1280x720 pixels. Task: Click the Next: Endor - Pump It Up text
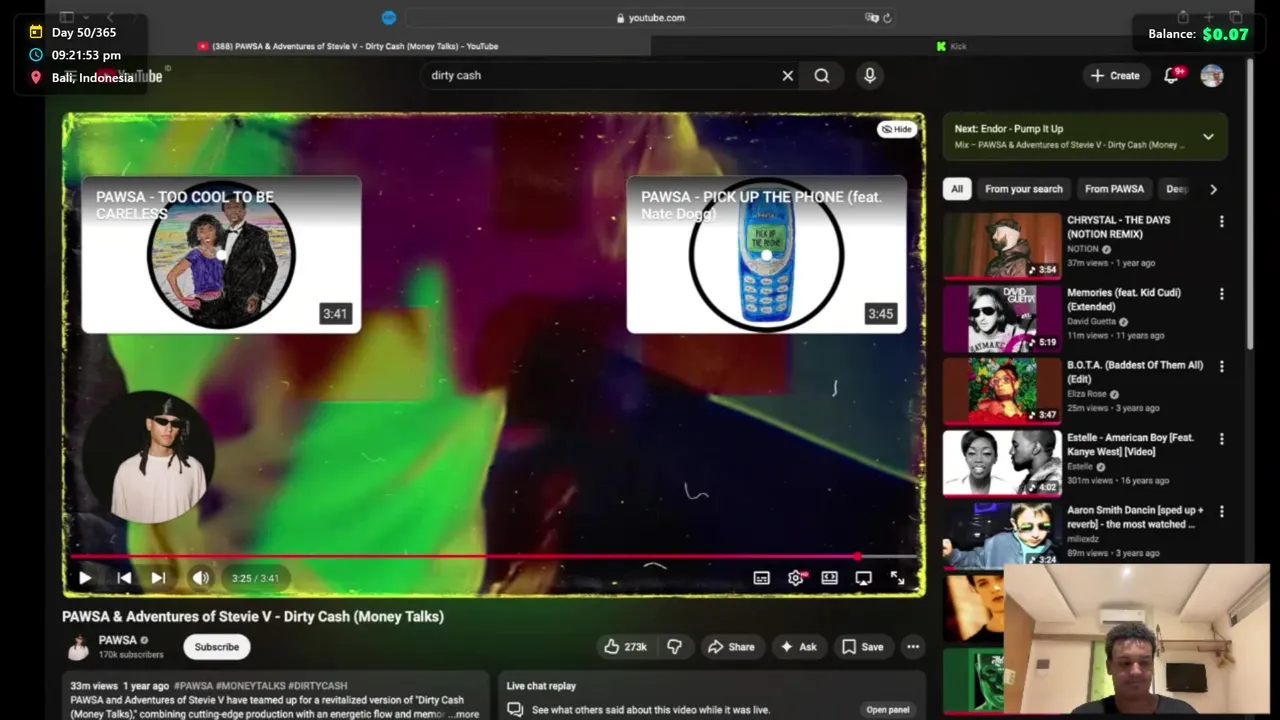[1009, 129]
